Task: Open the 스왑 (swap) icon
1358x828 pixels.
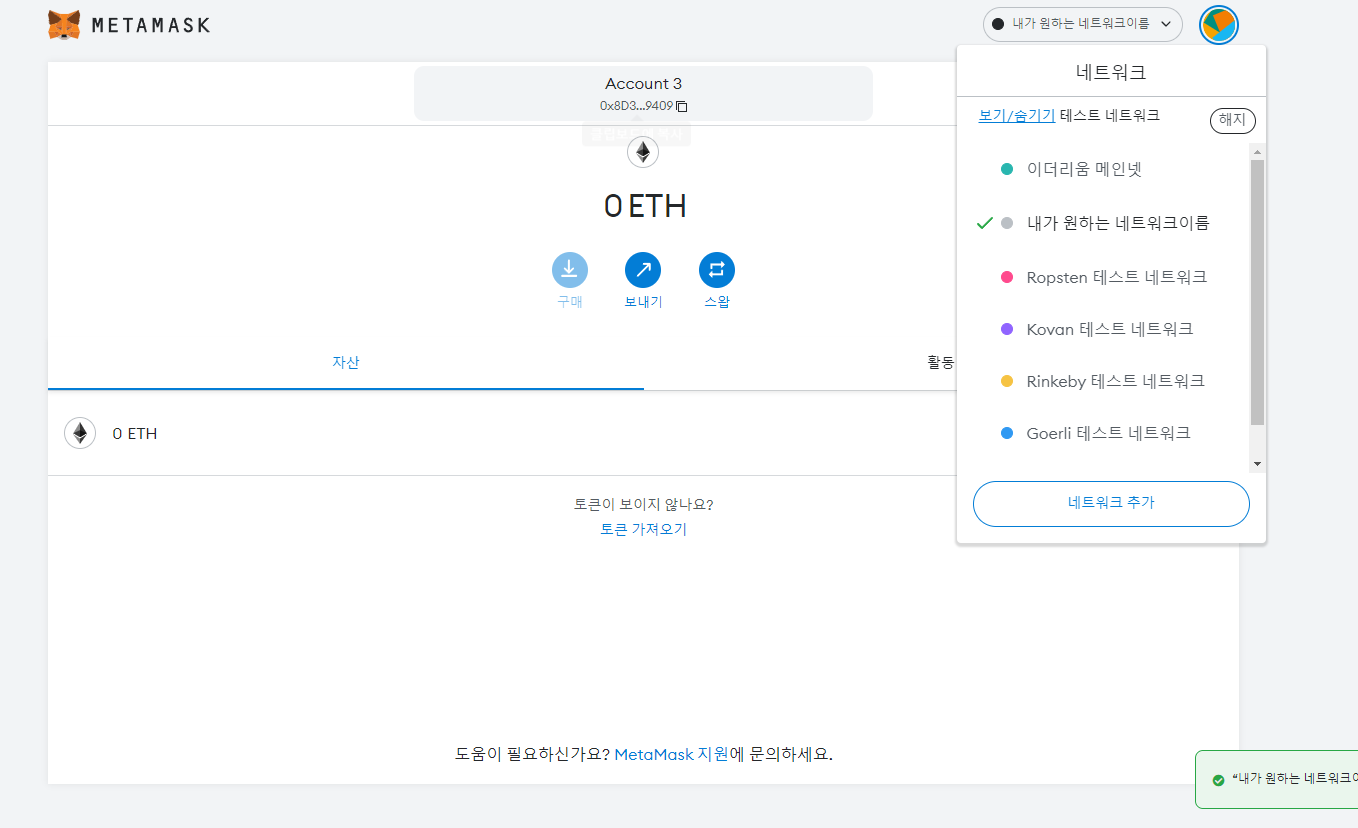Action: pyautogui.click(x=716, y=268)
